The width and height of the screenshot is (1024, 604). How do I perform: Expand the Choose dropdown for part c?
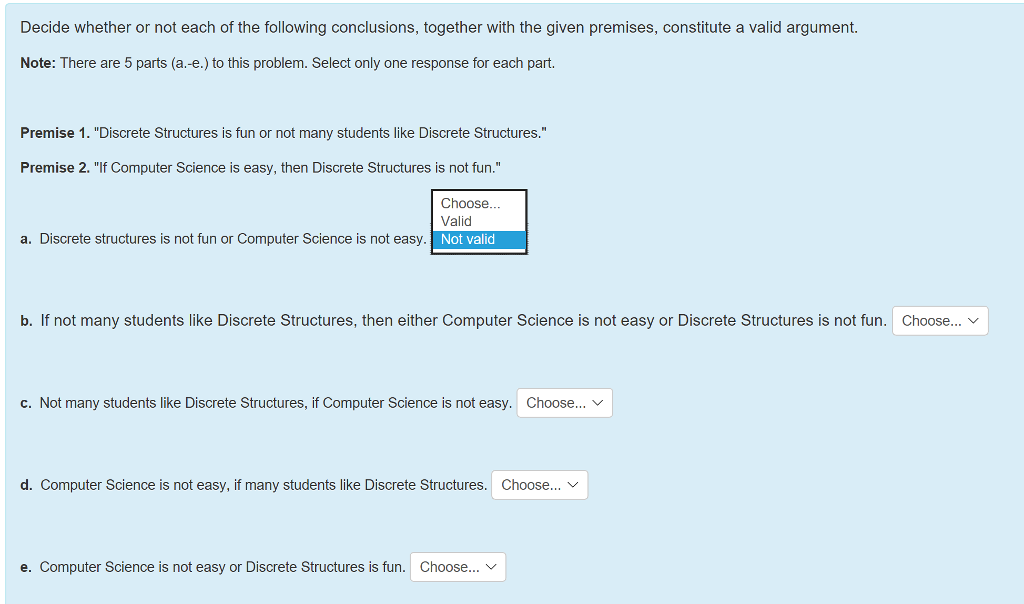click(564, 403)
